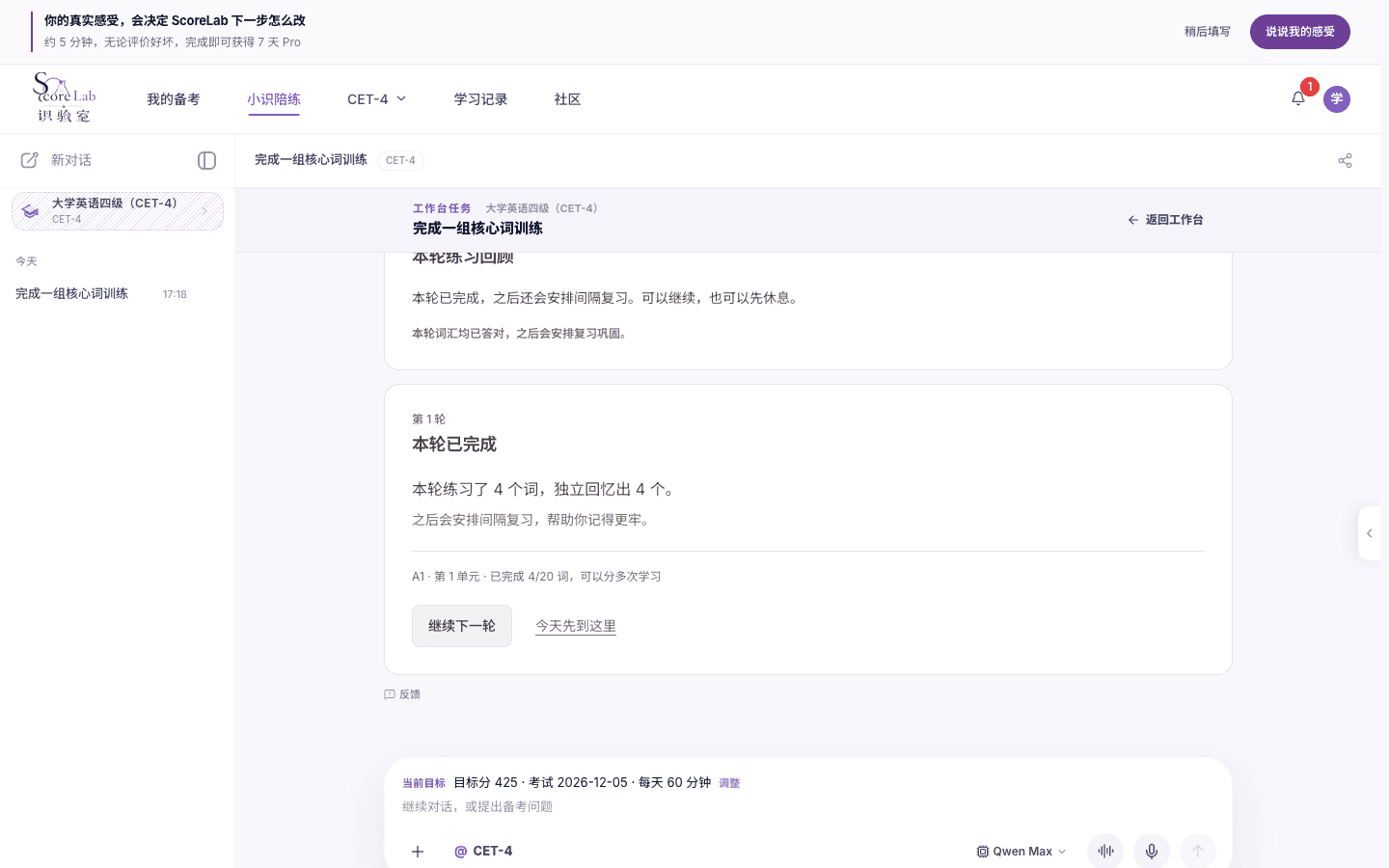The height and width of the screenshot is (868, 1389).
Task: Click the graduation cap CET-4 icon
Action: [x=31, y=211]
